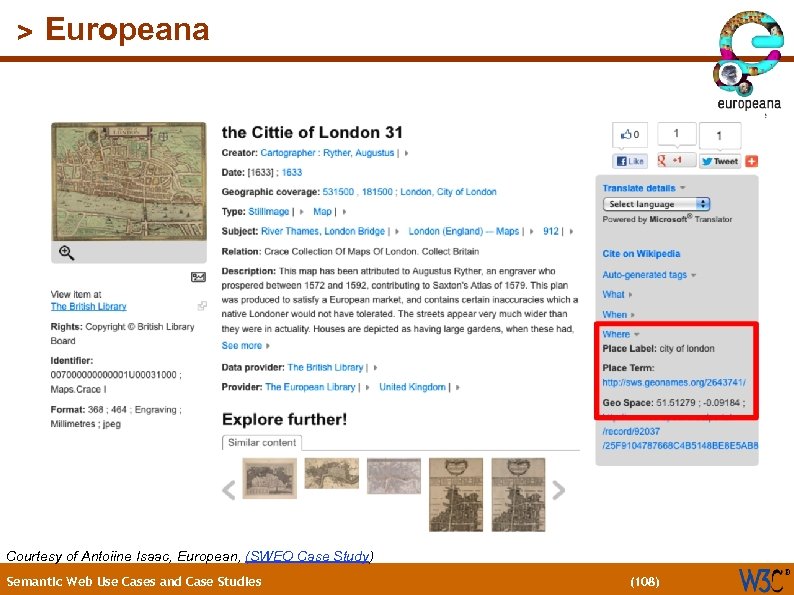Click arrow after 912 subject
This screenshot has height=595, width=794.
tap(571, 231)
